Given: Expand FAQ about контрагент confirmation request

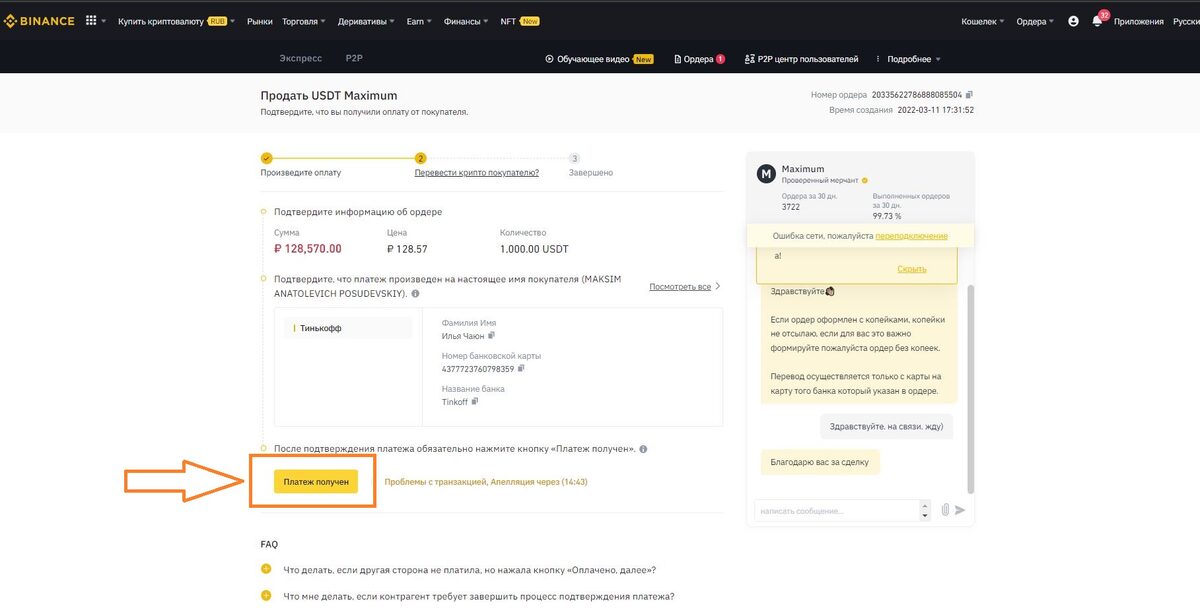Looking at the screenshot, I should point(266,596).
